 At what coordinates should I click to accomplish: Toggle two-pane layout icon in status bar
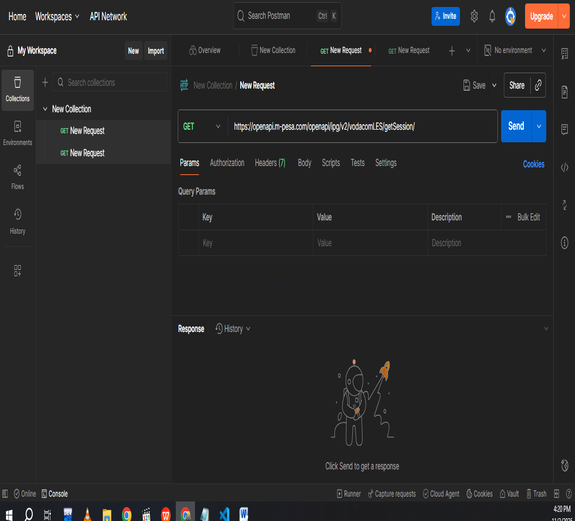tap(556, 494)
